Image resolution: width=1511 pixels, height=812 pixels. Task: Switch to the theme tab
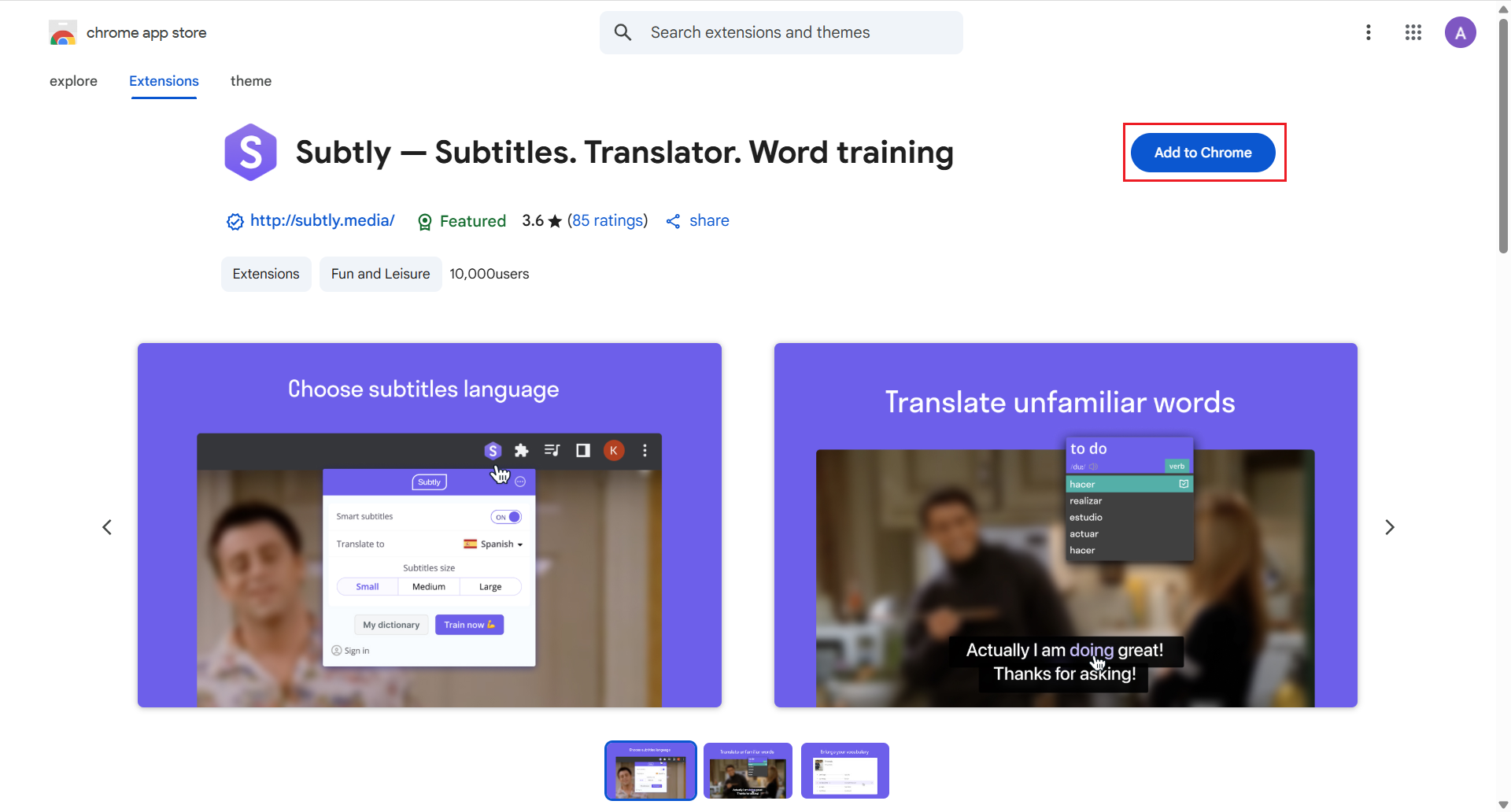(x=251, y=81)
